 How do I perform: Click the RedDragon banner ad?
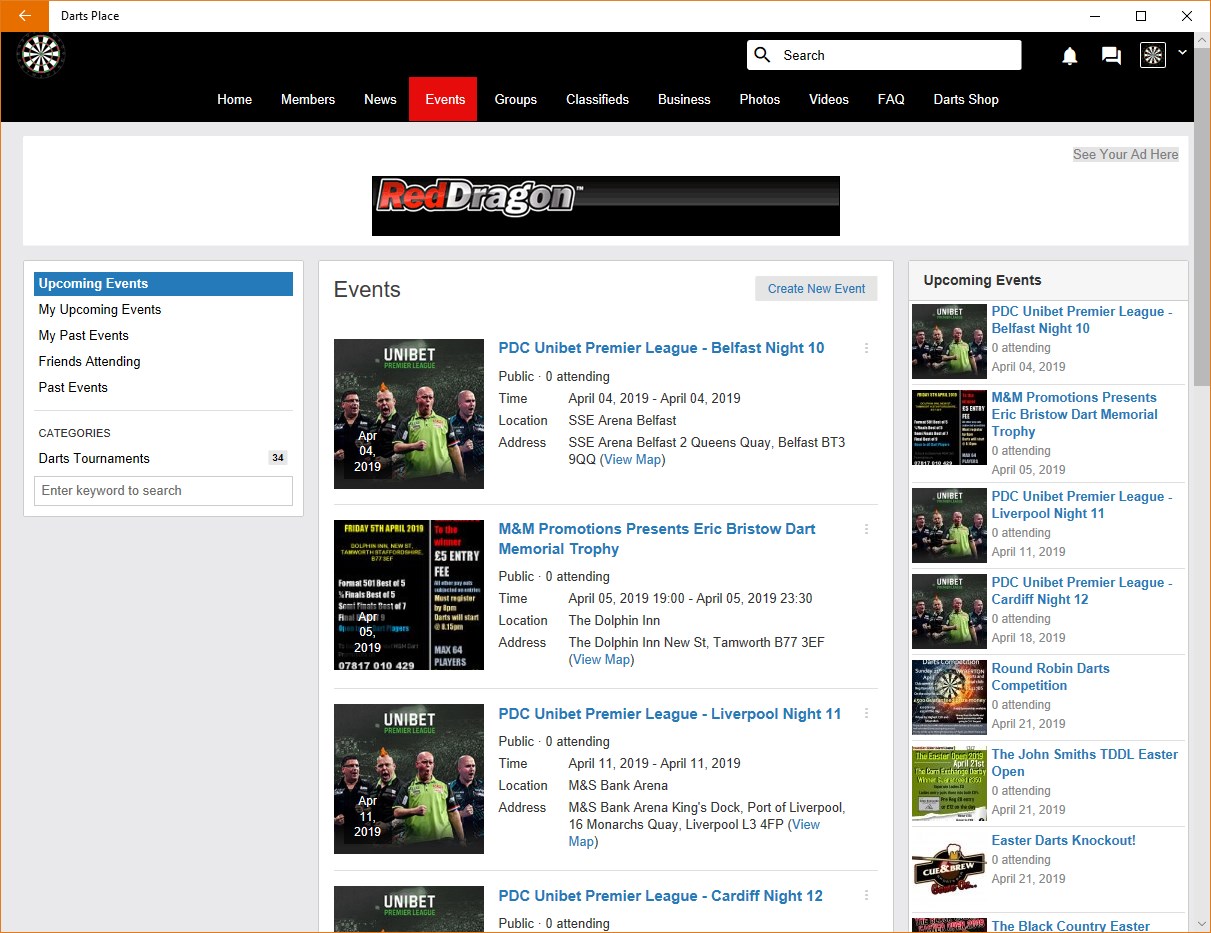tap(606, 206)
